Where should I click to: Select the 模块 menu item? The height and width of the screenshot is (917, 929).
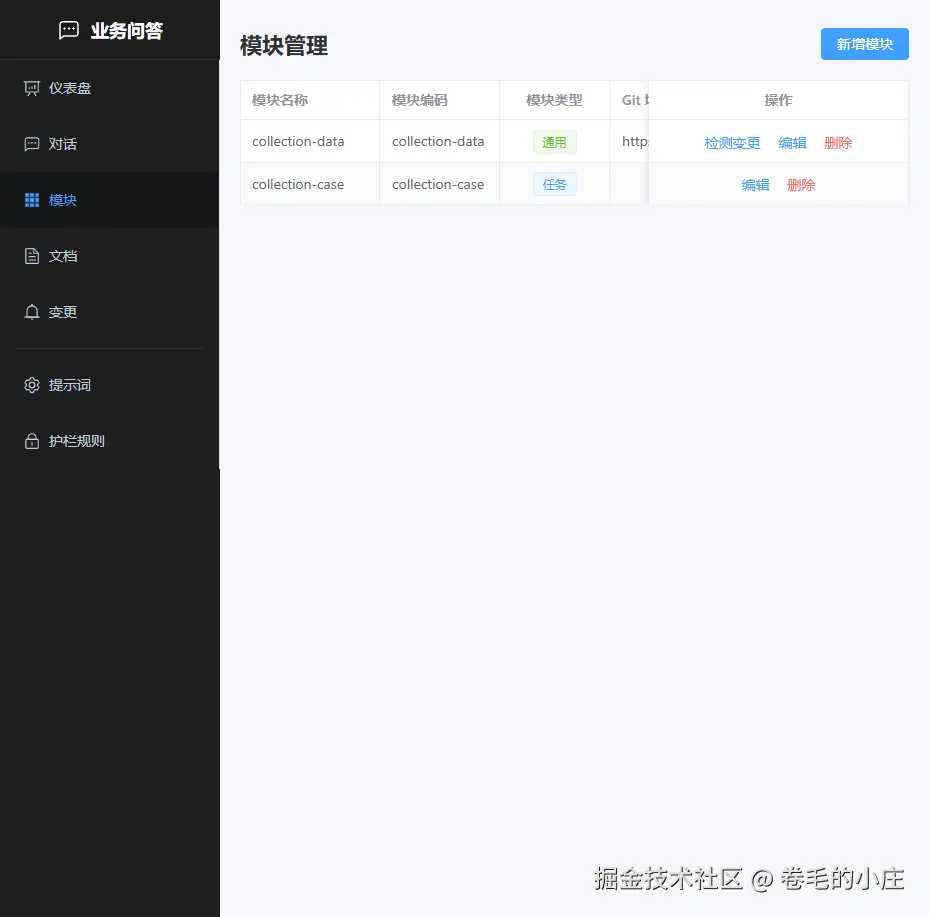click(x=110, y=200)
